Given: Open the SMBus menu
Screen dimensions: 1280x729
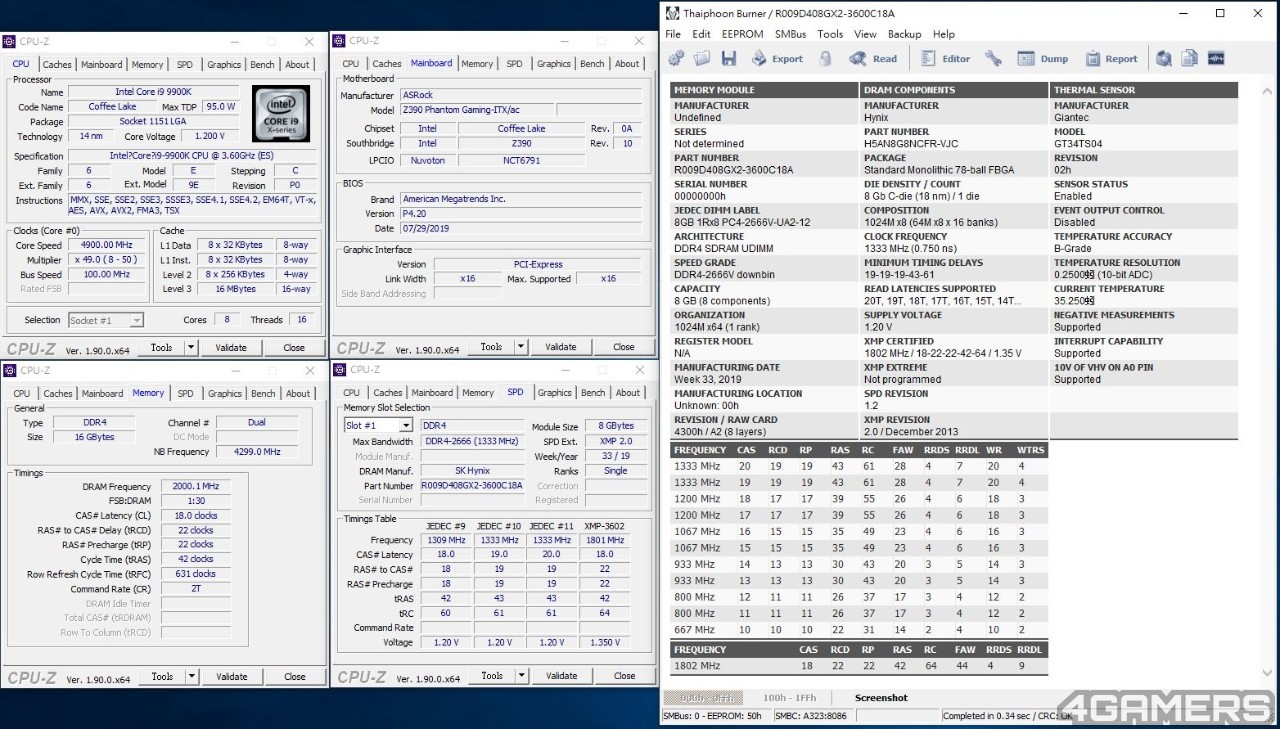Looking at the screenshot, I should [x=791, y=34].
